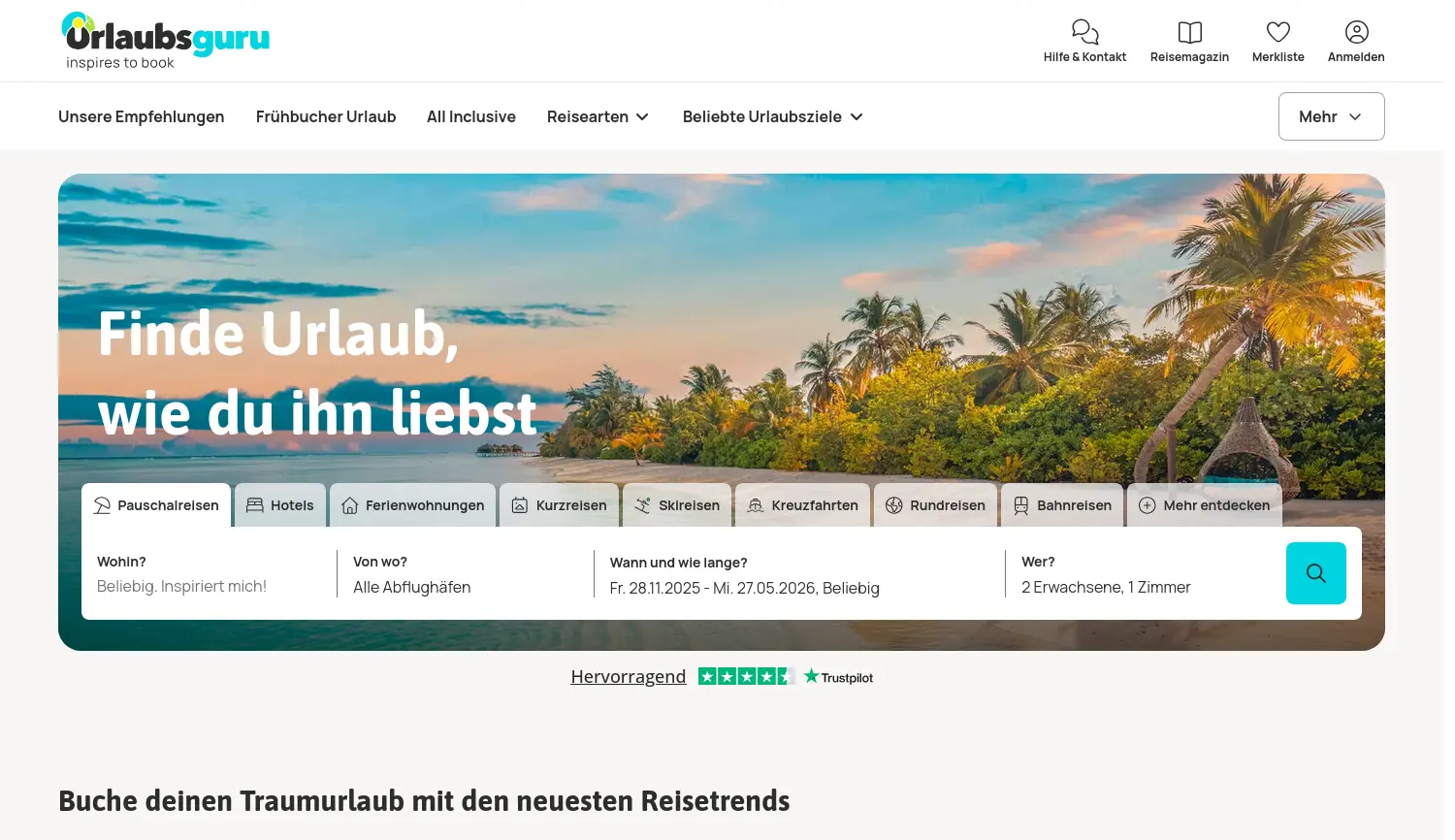Open the Beliebte Urlaubsziele dropdown
1455x840 pixels.
[772, 116]
